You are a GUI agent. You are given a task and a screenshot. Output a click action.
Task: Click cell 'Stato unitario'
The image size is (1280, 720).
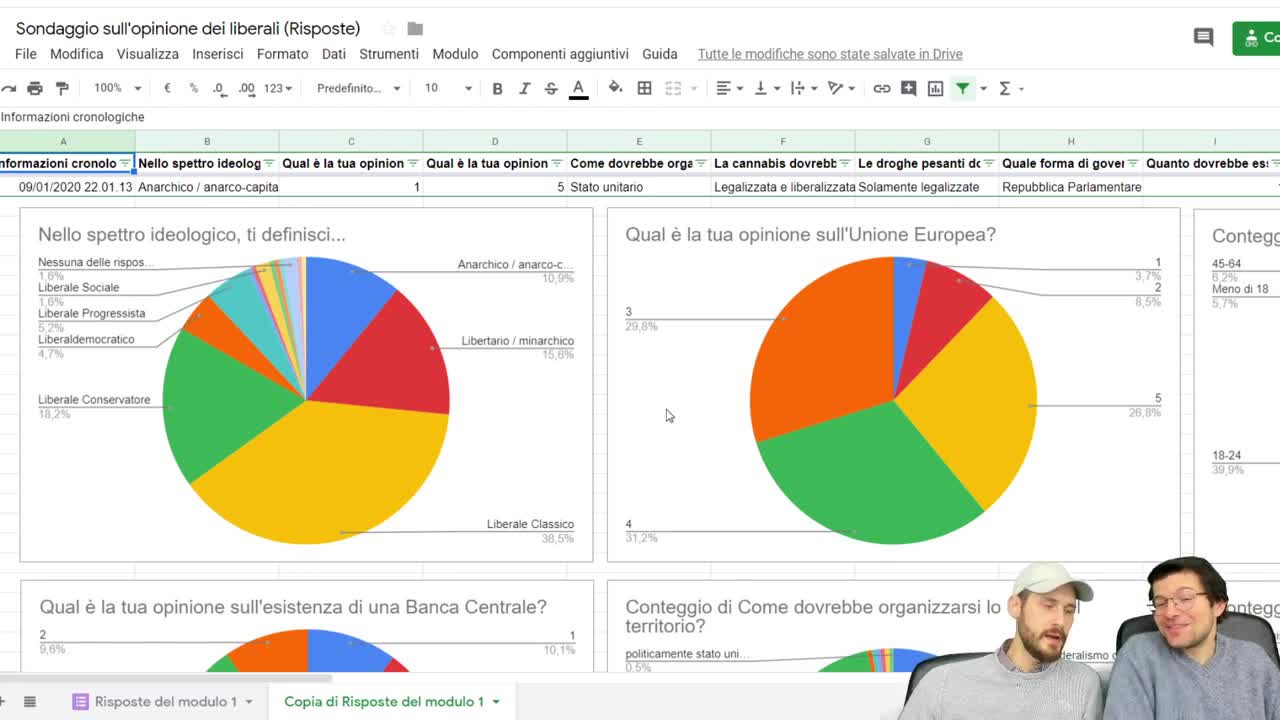pos(639,187)
